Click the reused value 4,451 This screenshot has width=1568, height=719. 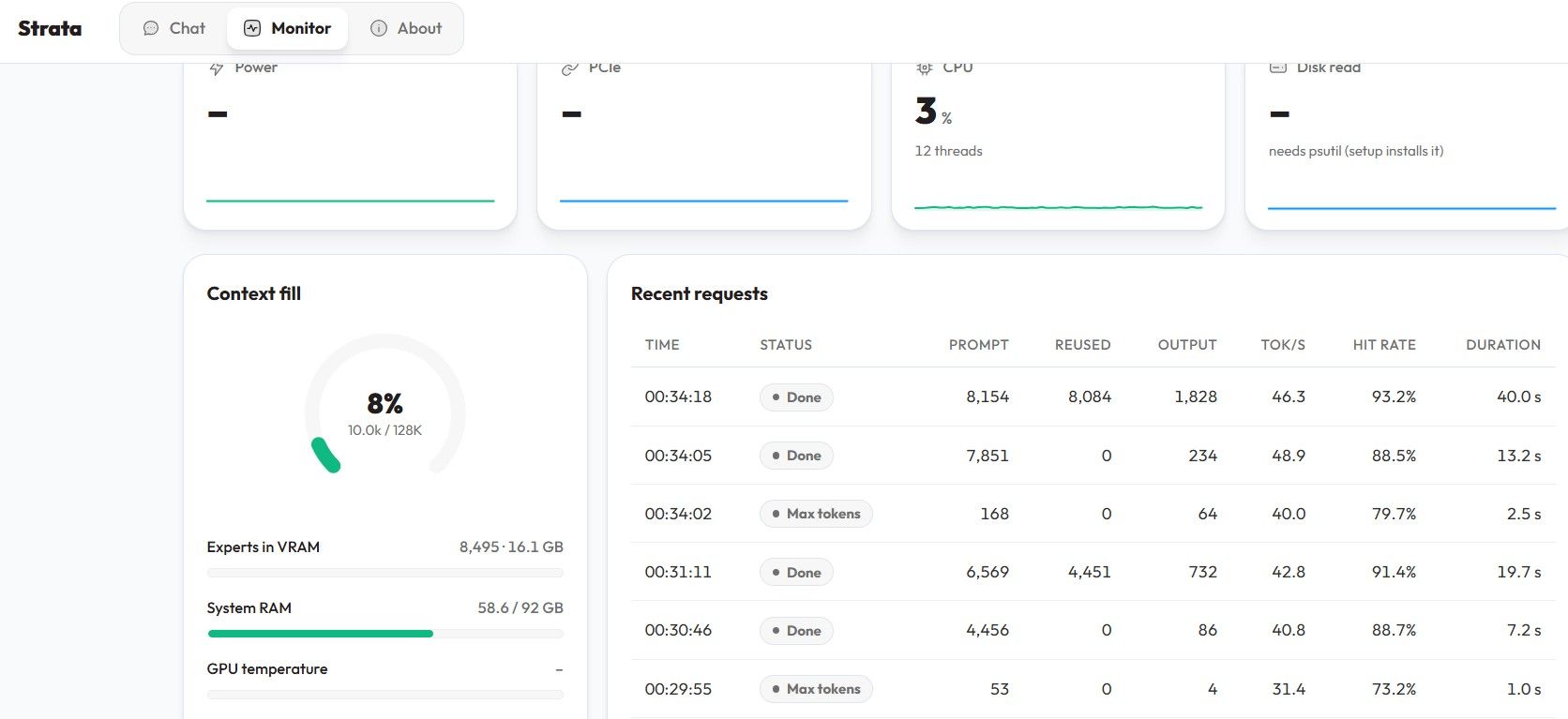(1090, 572)
